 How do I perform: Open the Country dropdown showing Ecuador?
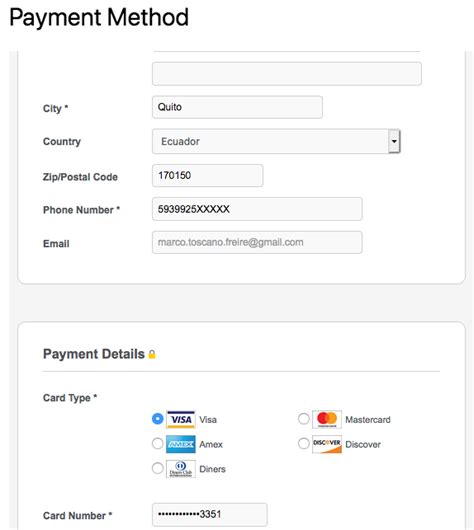(276, 141)
